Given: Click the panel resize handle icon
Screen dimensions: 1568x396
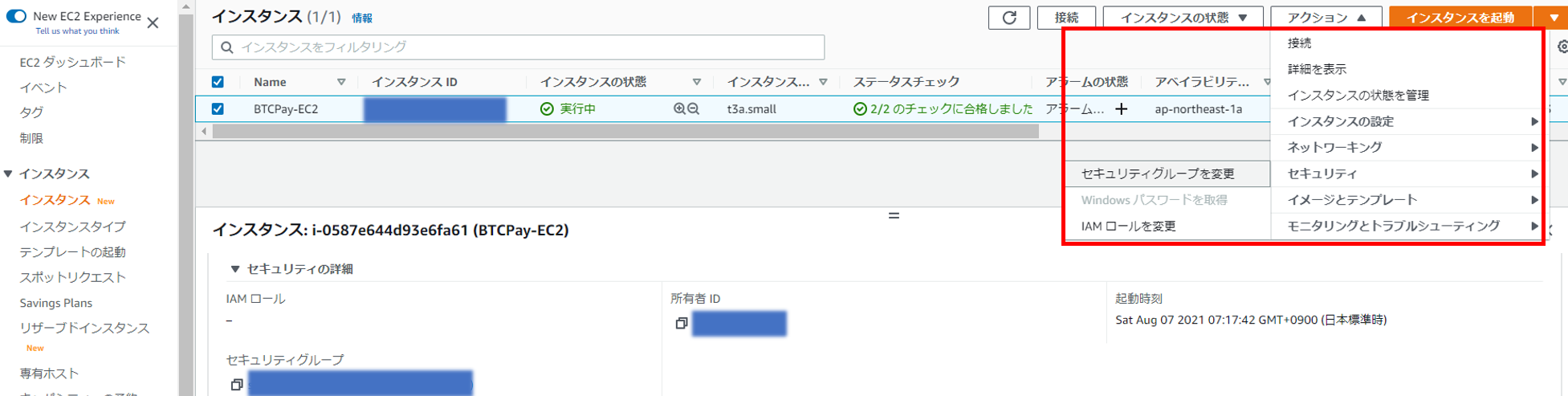Looking at the screenshot, I should (894, 215).
